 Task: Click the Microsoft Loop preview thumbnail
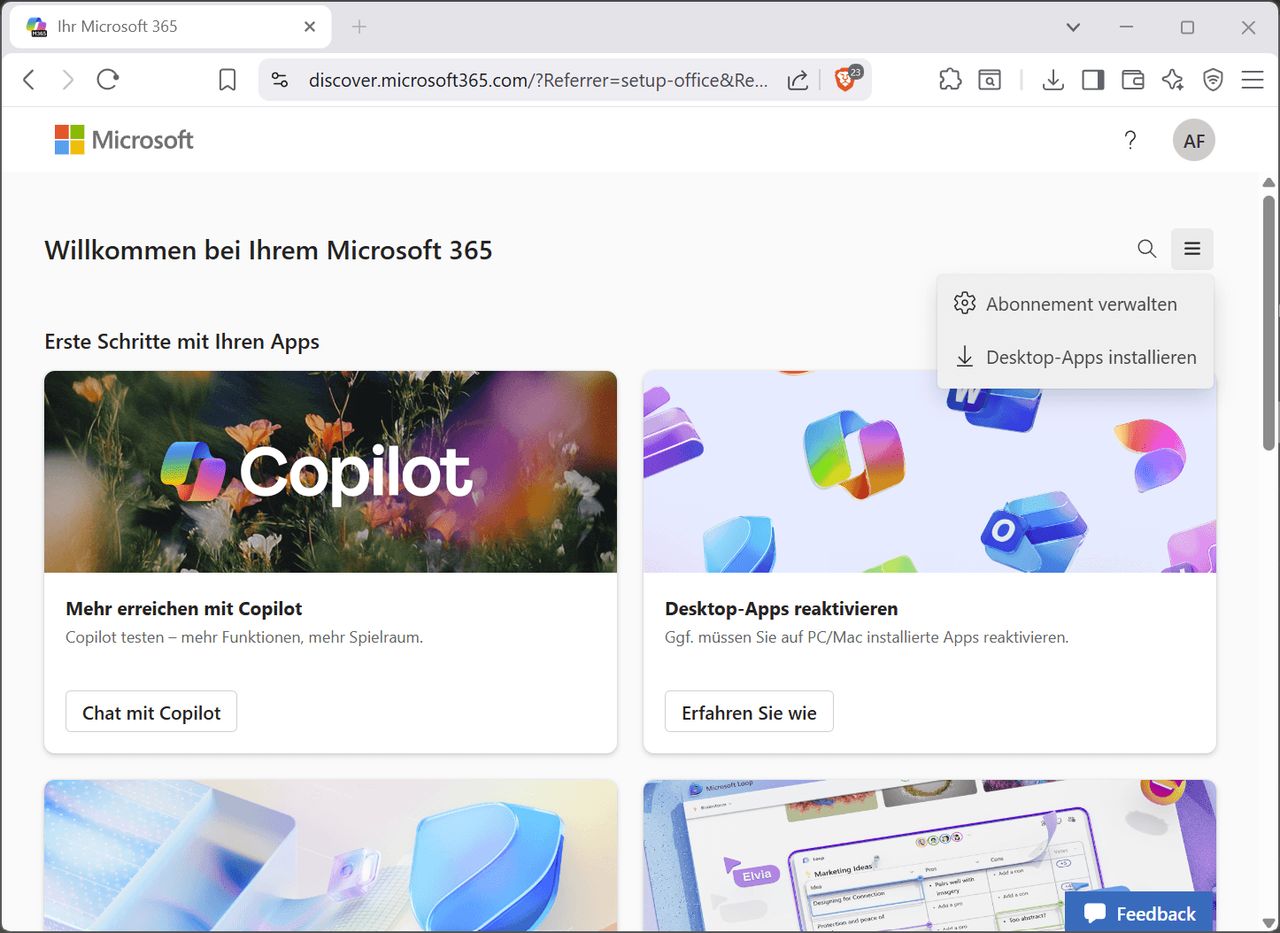[930, 856]
